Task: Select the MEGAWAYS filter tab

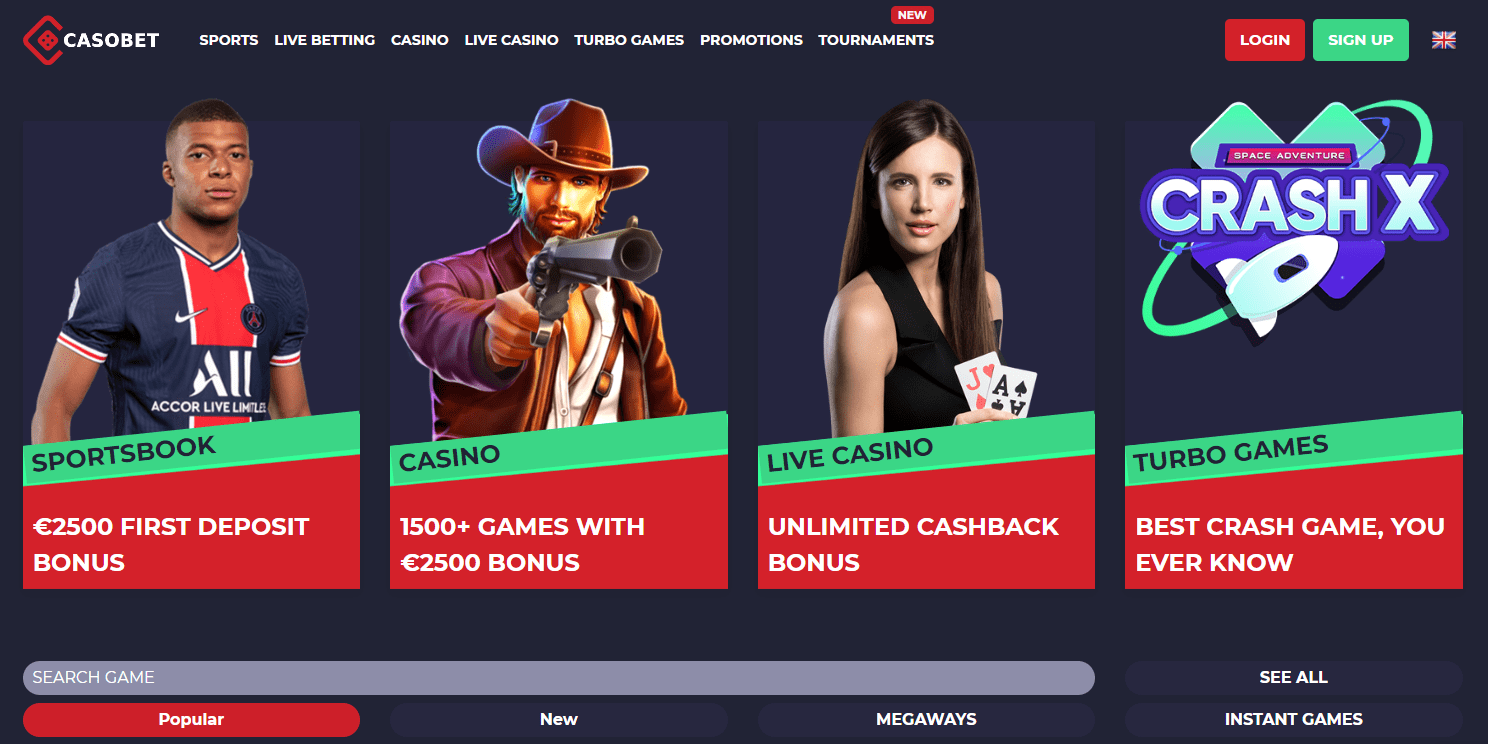Action: 926,720
